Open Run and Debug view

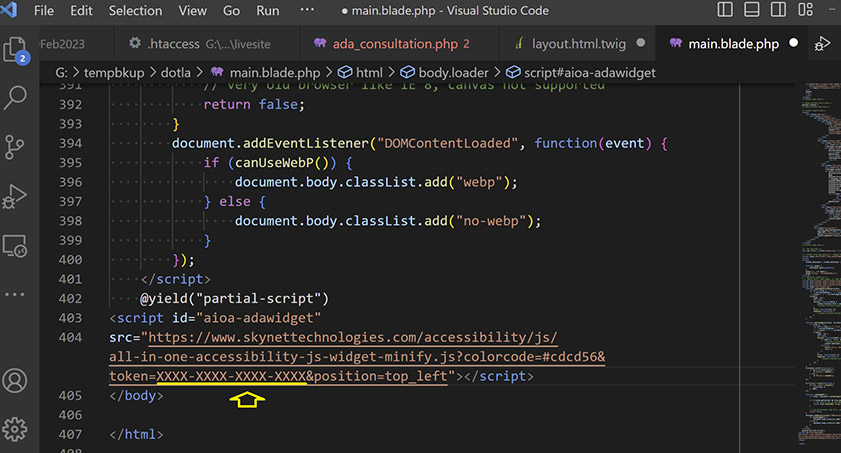tap(15, 195)
